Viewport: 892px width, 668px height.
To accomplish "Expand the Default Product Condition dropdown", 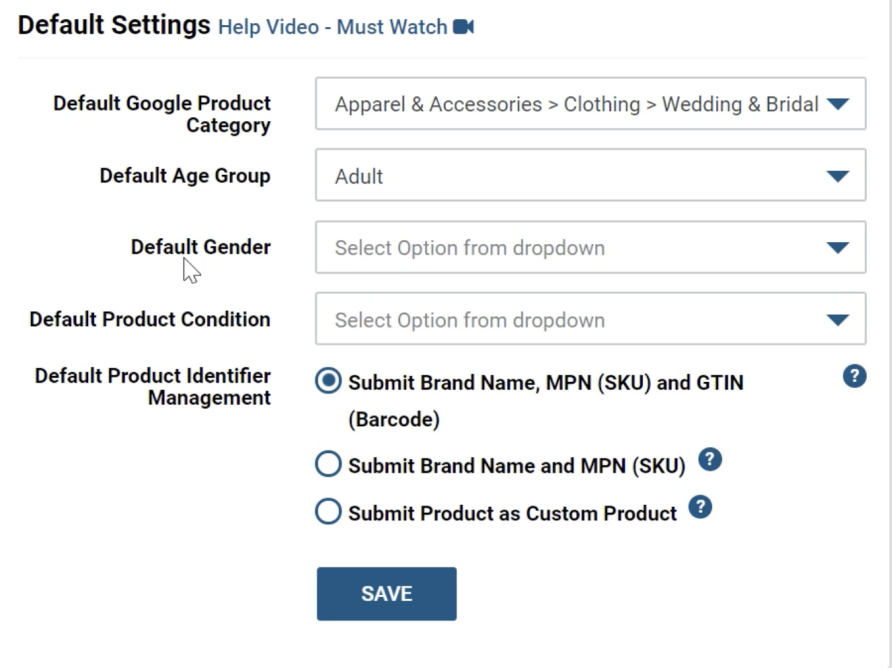I will coord(590,321).
